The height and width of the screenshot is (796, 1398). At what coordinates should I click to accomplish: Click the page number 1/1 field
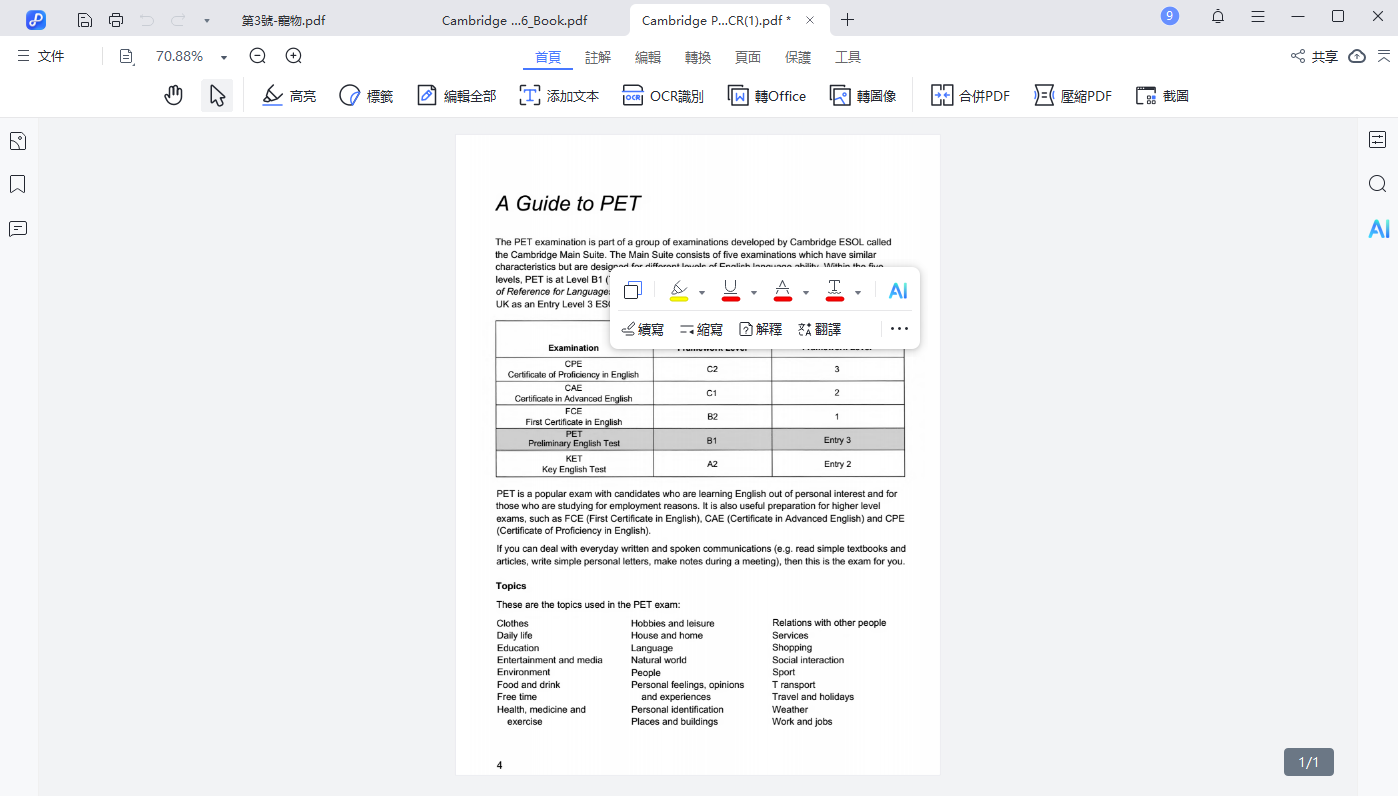coord(1308,761)
